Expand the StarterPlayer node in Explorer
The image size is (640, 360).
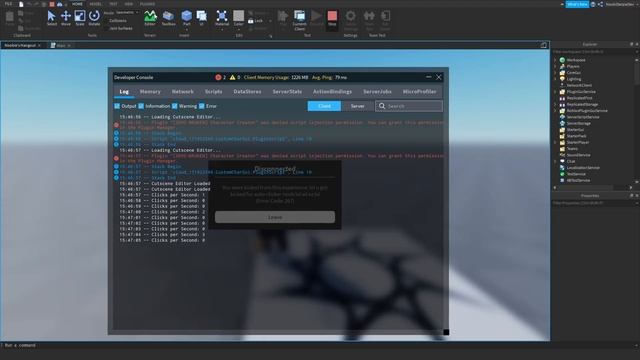point(555,142)
